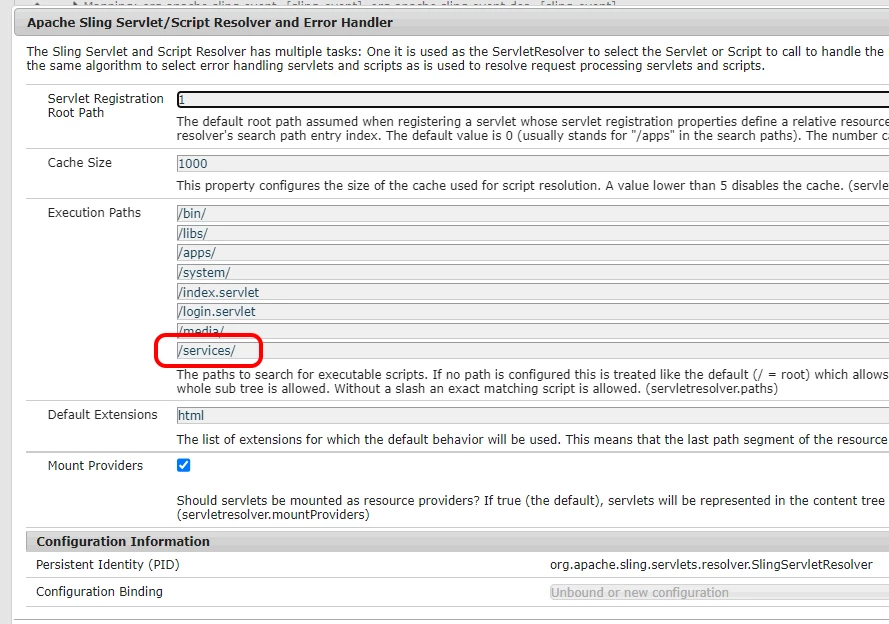Click the Servlet Registration Root Path field

tap(533, 99)
